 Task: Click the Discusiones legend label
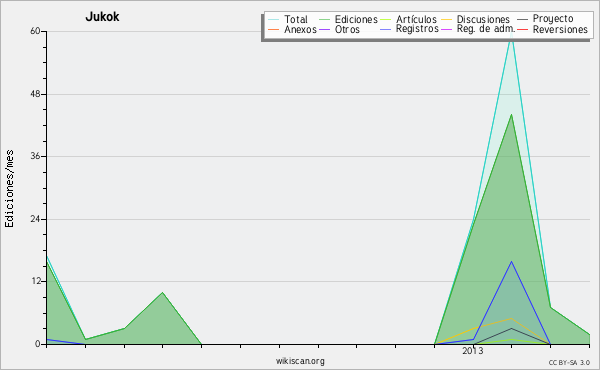(x=483, y=19)
